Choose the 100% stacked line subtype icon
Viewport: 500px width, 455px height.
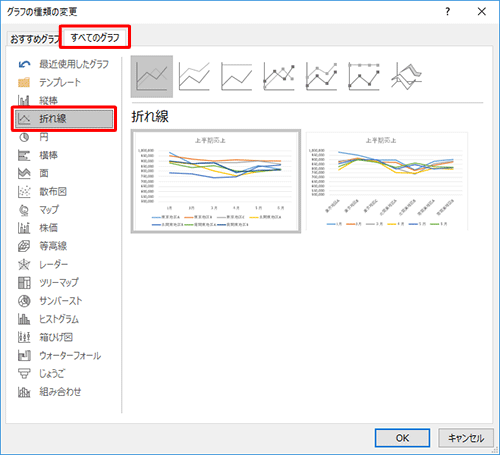pyautogui.click(x=236, y=76)
